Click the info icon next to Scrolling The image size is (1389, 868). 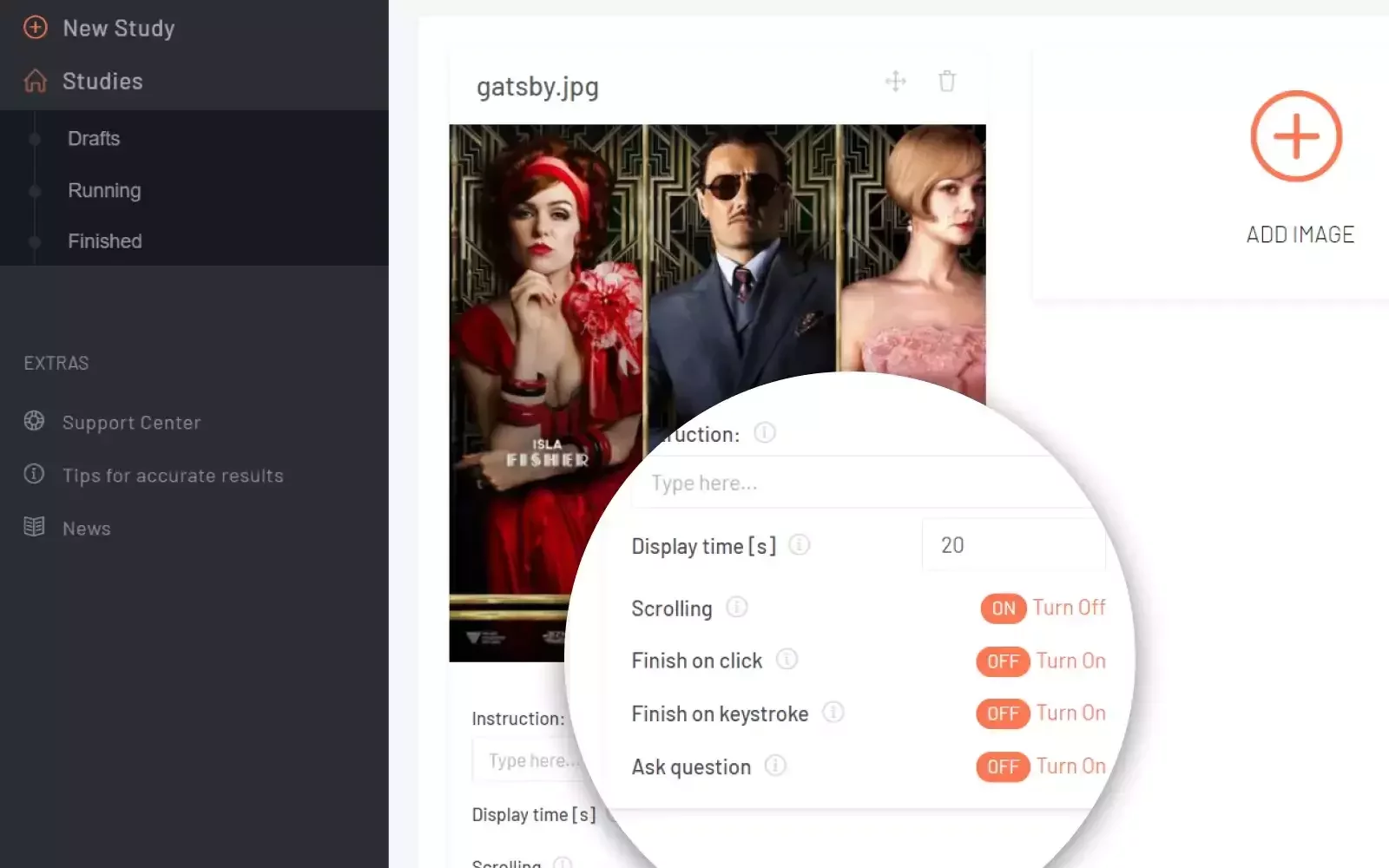[x=736, y=608]
